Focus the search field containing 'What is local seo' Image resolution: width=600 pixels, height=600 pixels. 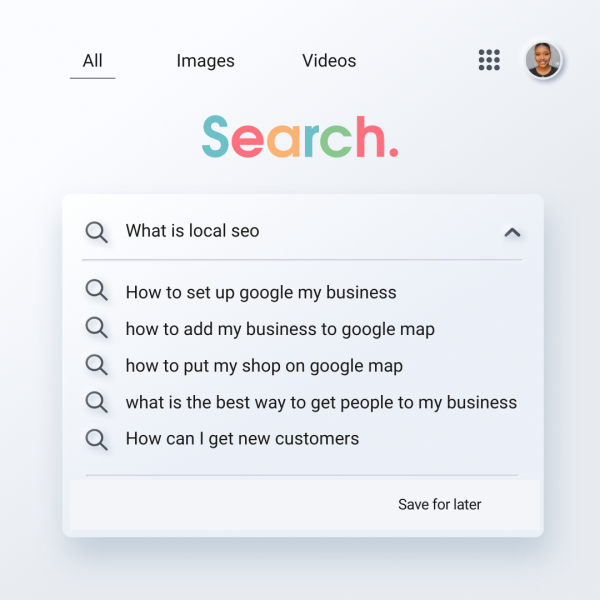coord(300,231)
